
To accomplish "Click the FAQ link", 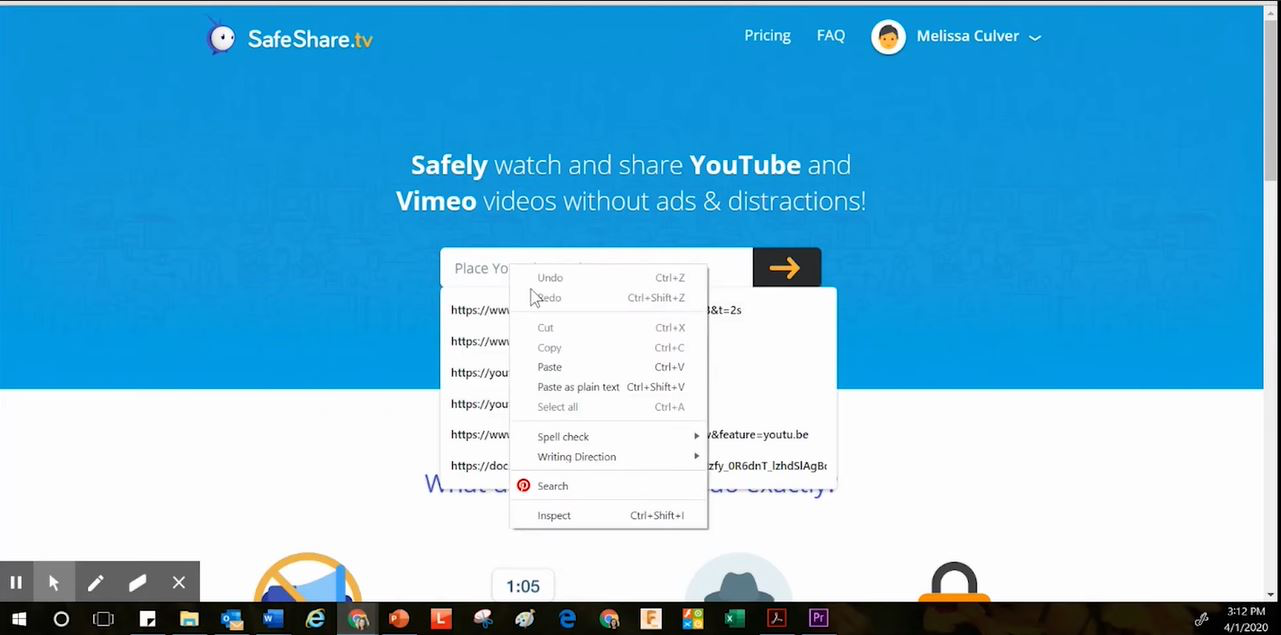I will point(831,35).
